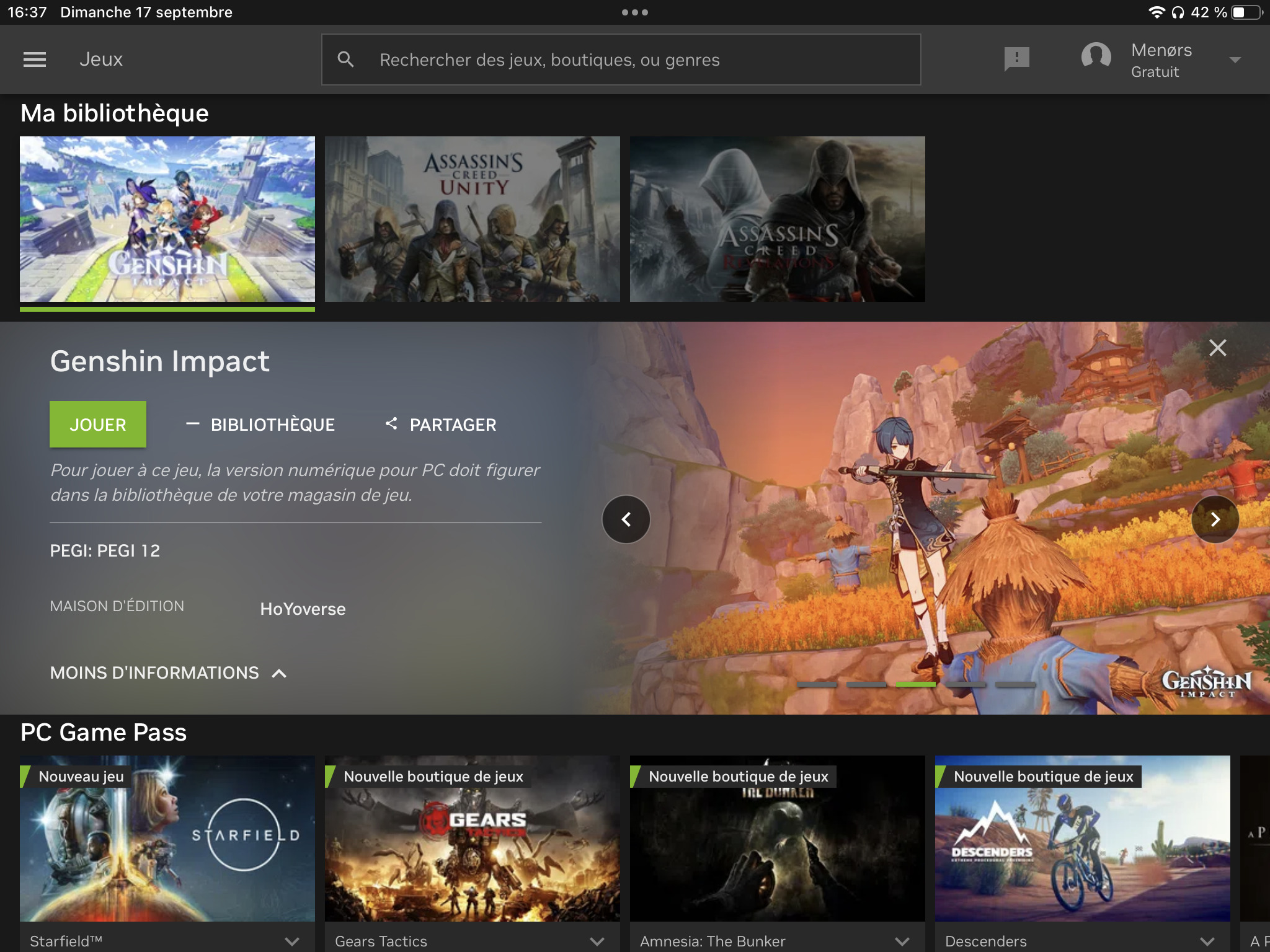Click the Menørs account name

coord(1161,50)
